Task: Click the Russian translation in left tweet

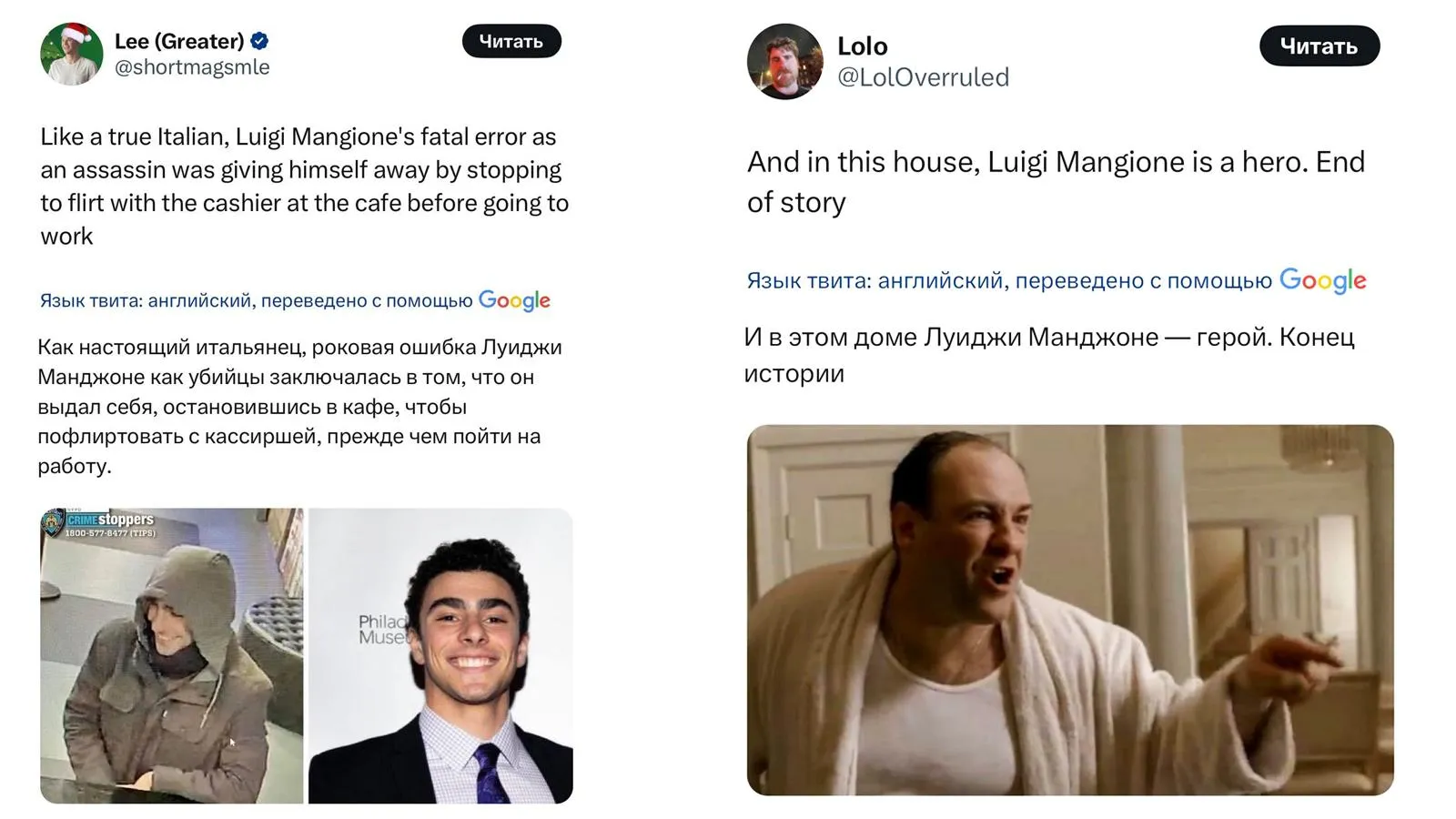Action: click(x=300, y=406)
